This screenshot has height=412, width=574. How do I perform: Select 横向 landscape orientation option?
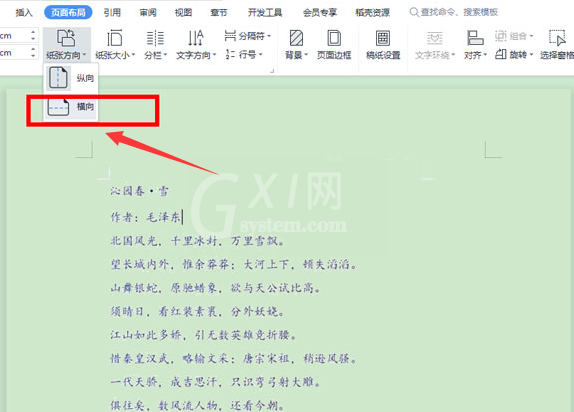tap(71, 107)
